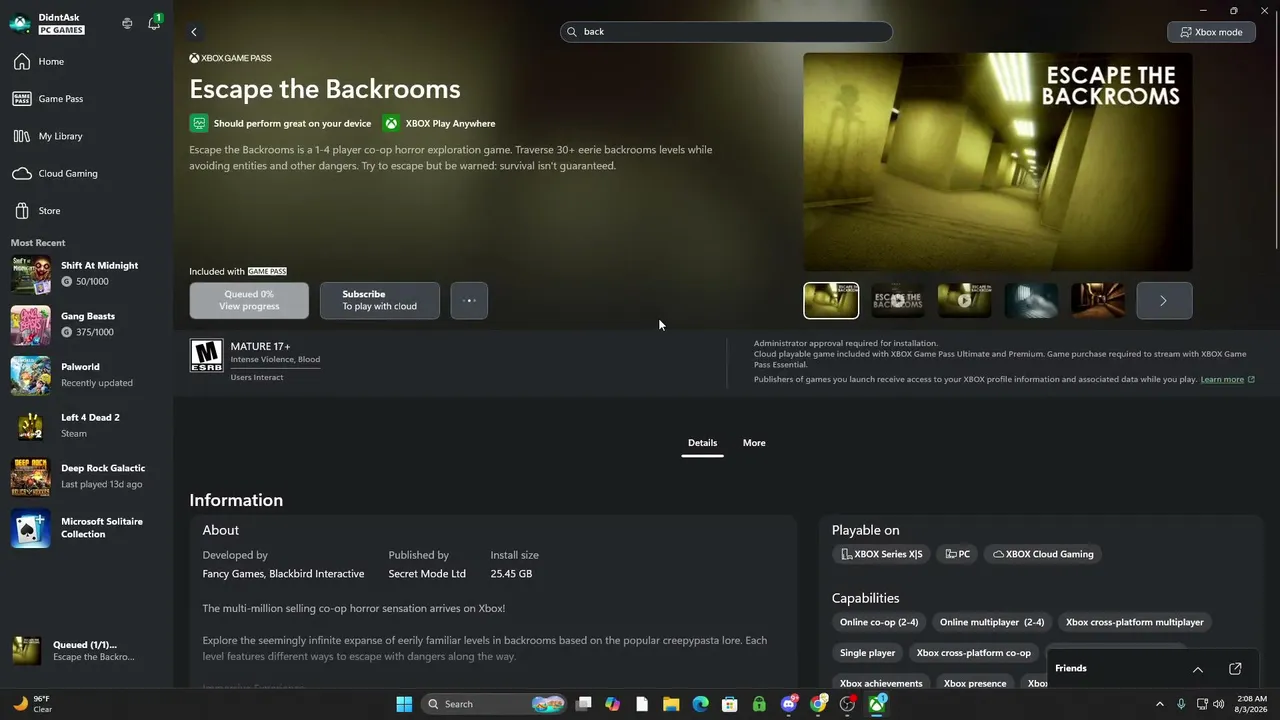Enable Xbox mode
Image resolution: width=1280 pixels, height=720 pixels.
(x=1211, y=32)
